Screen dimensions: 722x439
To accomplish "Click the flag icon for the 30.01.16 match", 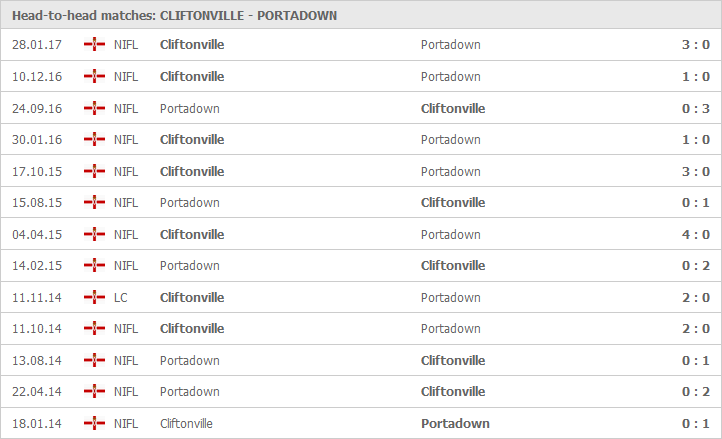I will 94,140.
